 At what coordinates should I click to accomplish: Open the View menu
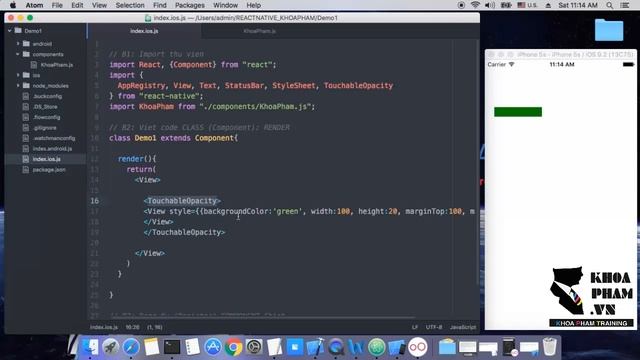99,5
